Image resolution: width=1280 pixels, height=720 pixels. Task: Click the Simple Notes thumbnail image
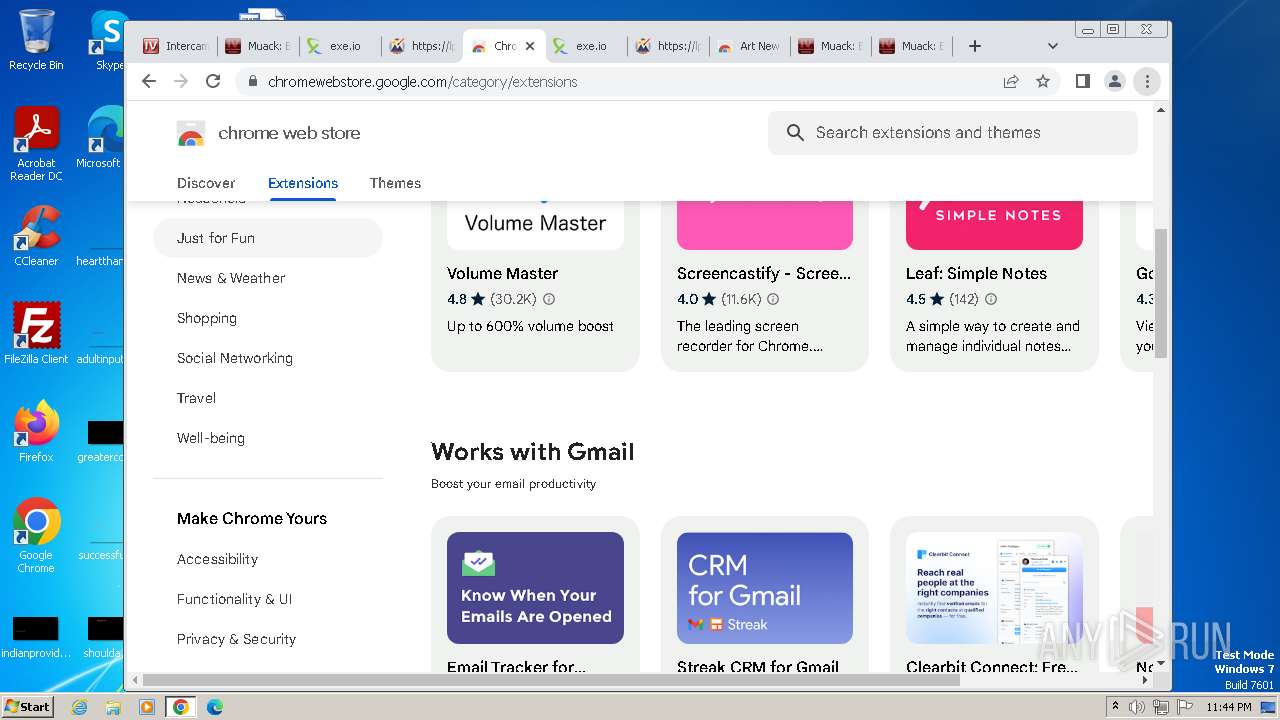994,225
